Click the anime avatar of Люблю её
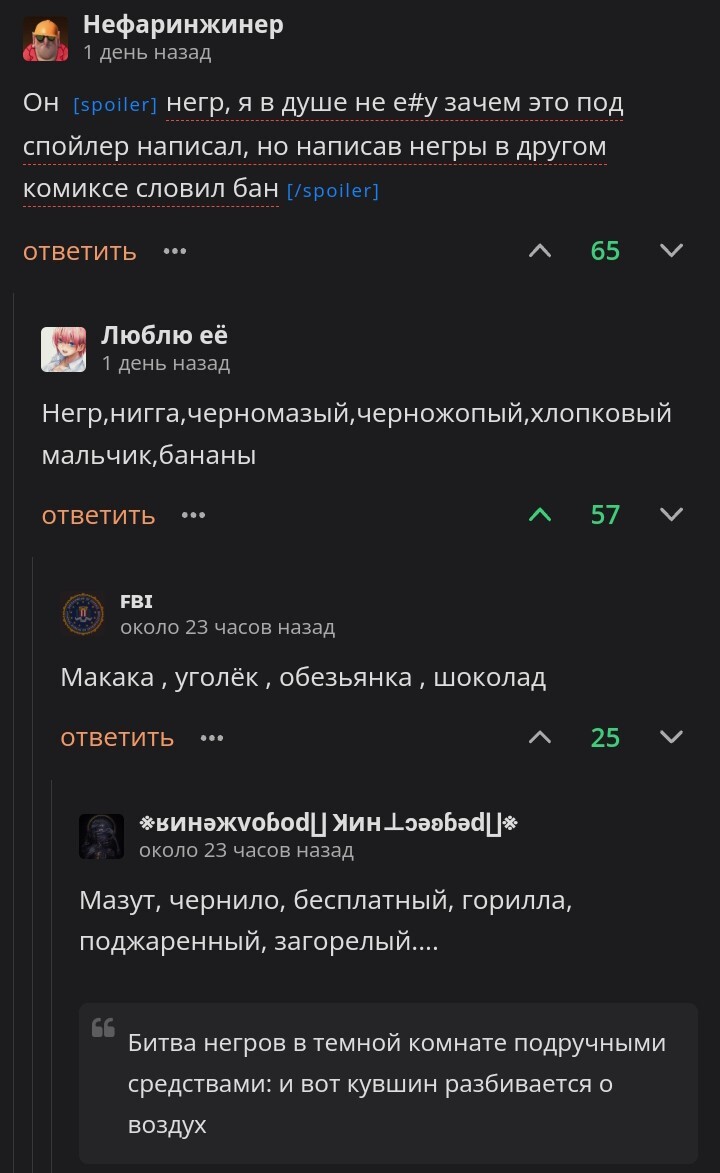Image resolution: width=720 pixels, height=1173 pixels. click(64, 349)
